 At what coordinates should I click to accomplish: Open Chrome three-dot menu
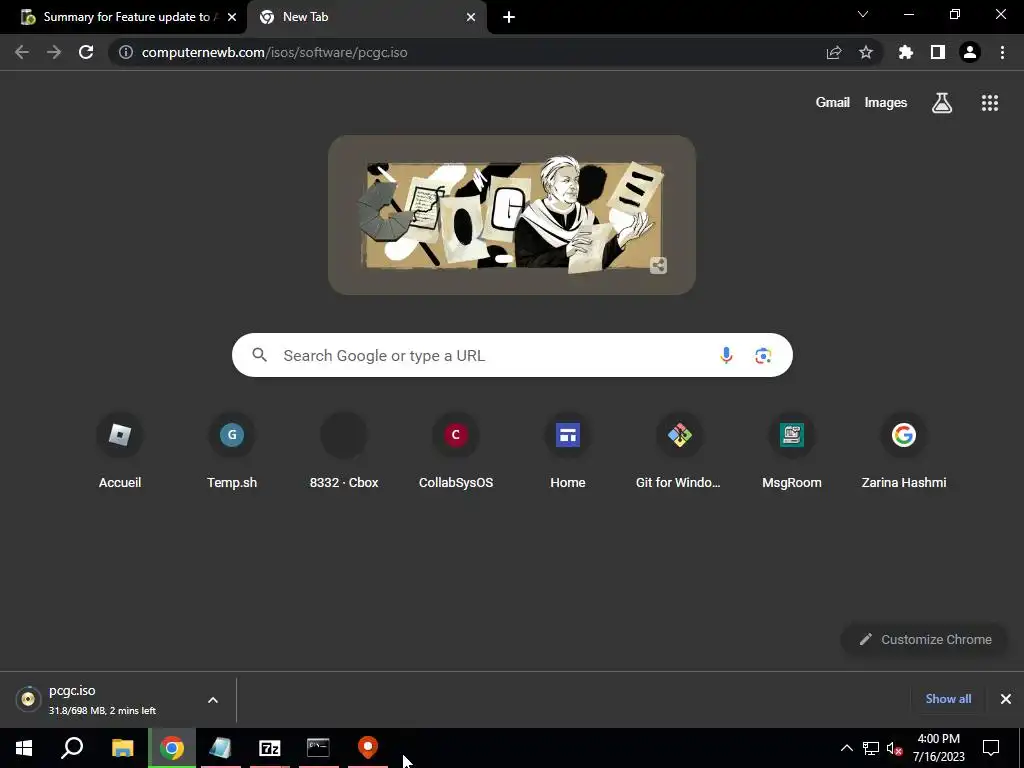1002,52
